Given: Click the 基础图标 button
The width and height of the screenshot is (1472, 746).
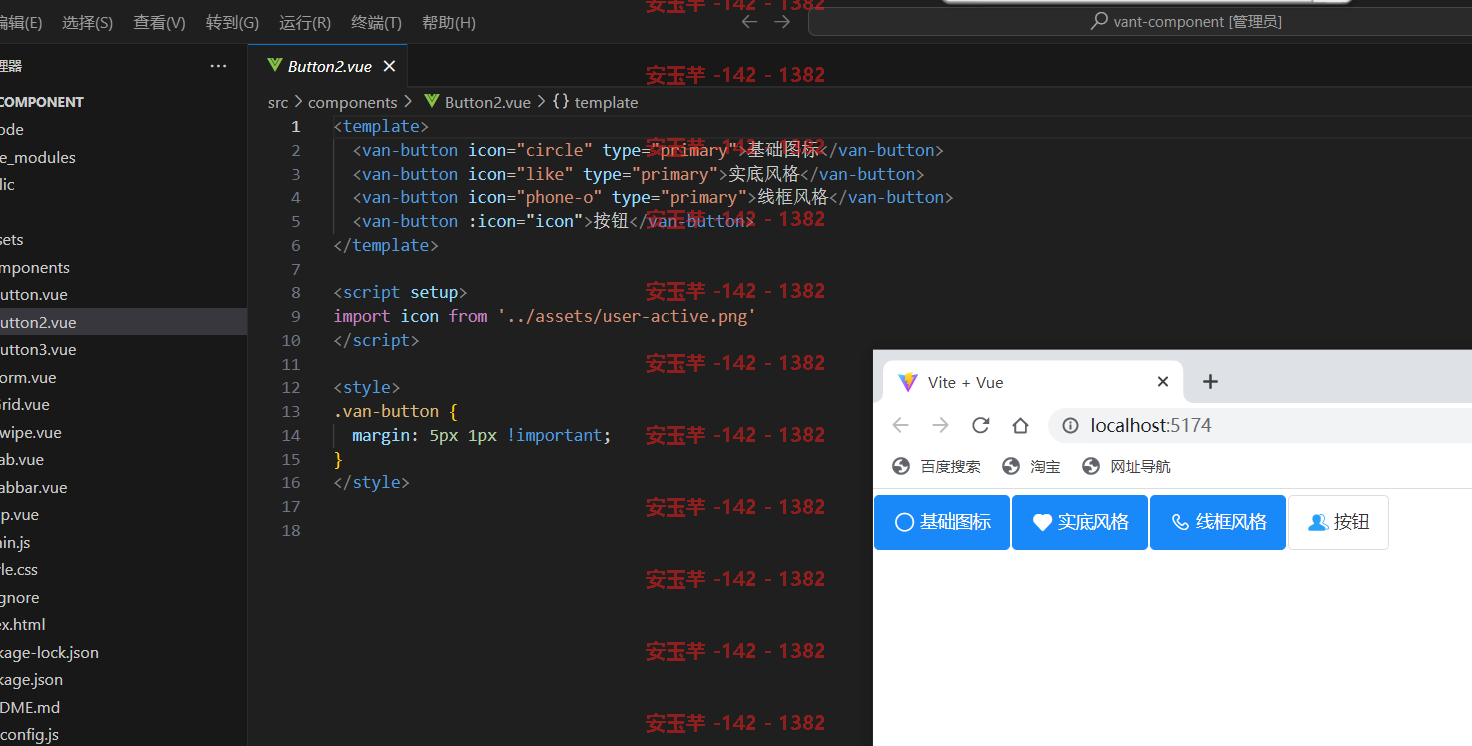Looking at the screenshot, I should [942, 522].
